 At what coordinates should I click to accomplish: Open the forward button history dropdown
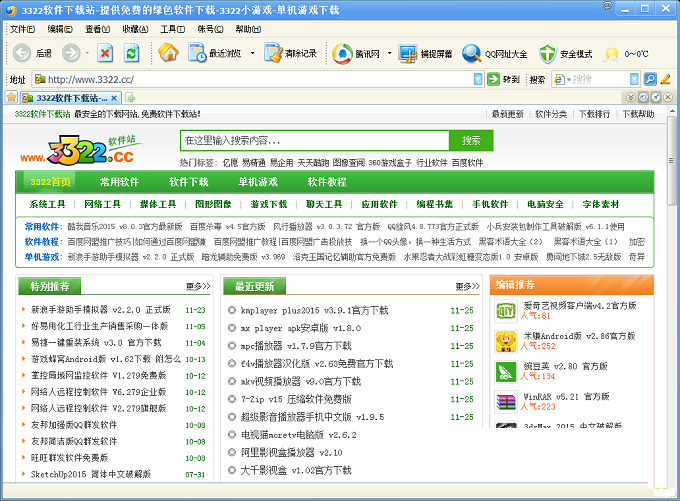[87, 53]
